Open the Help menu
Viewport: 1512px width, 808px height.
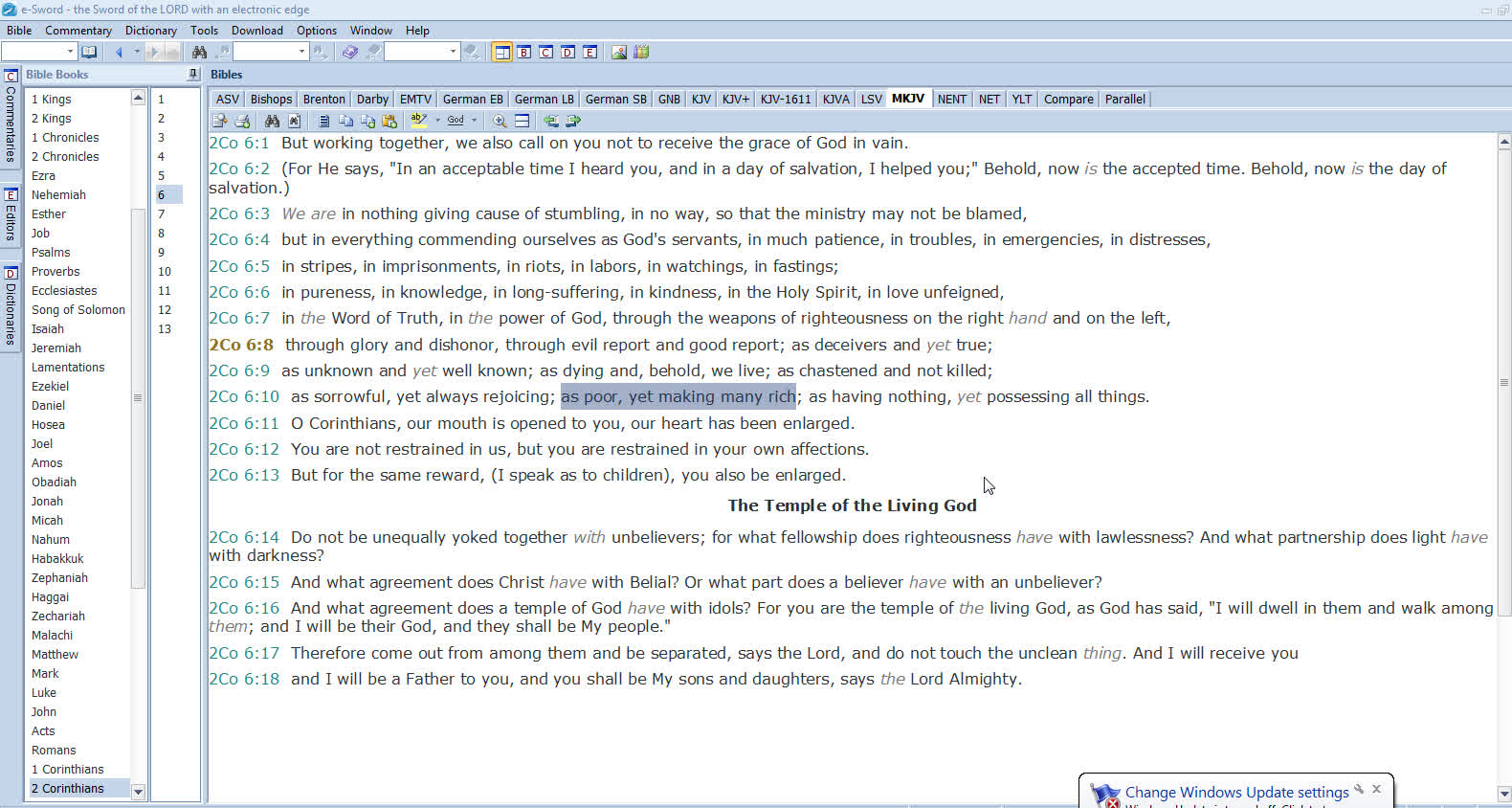point(417,31)
